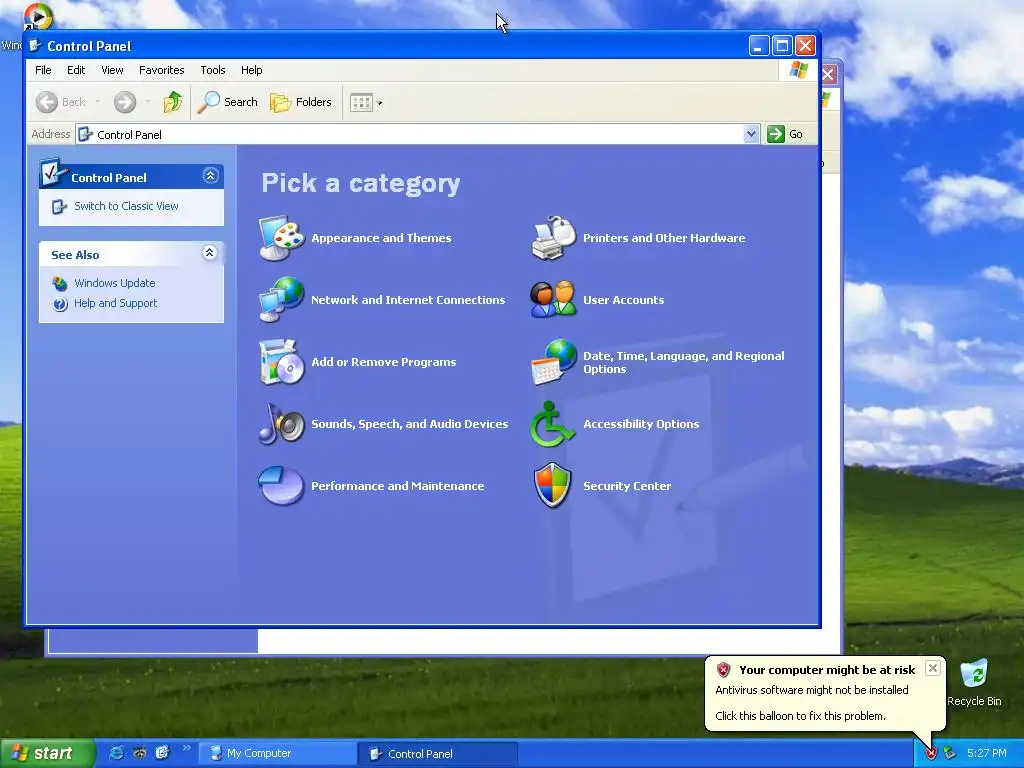Viewport: 1024px width, 768px height.
Task: Click the third Quick Launch icon
Action: click(162, 753)
